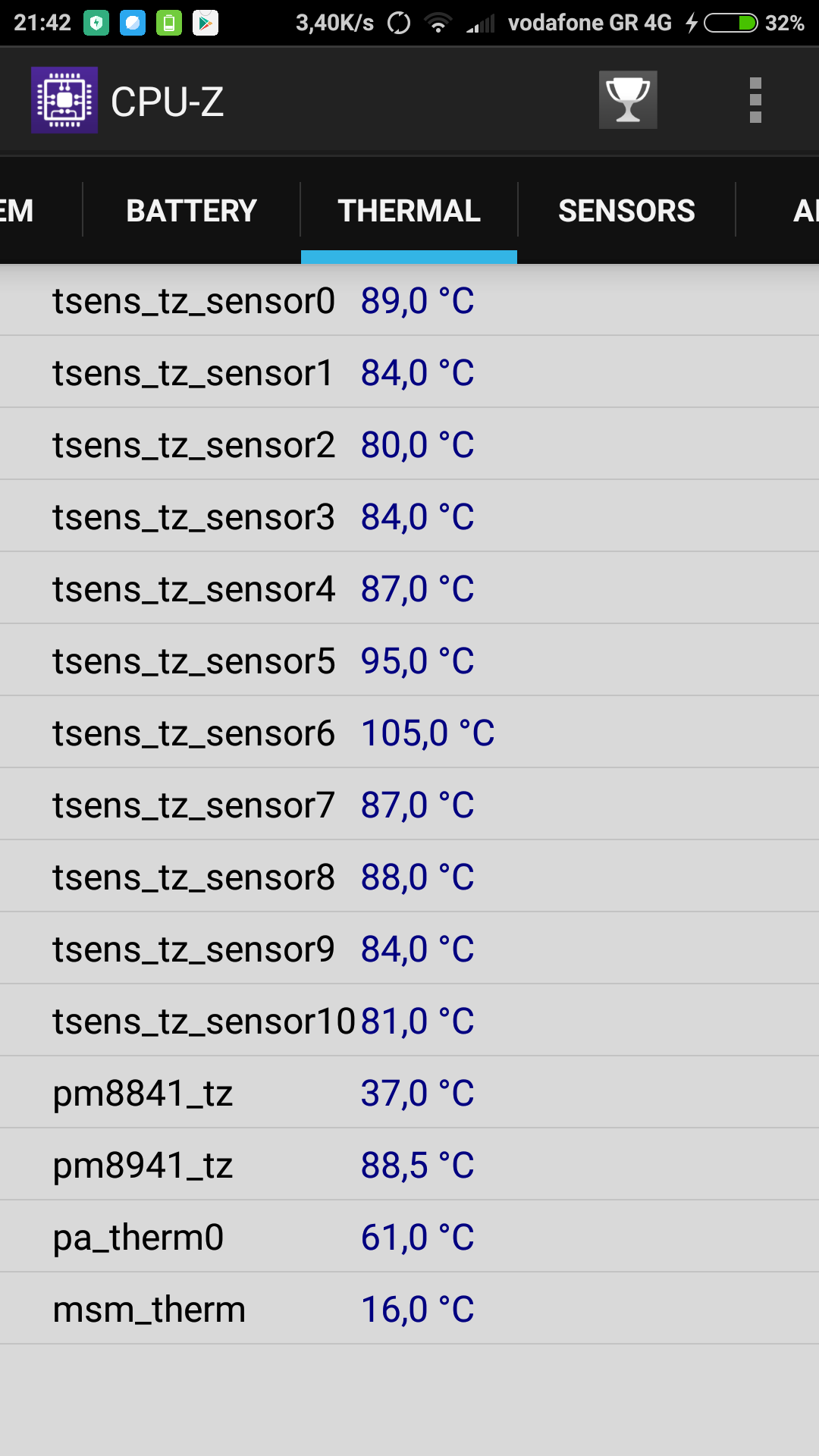Tap the Wi-Fi status icon
819x1456 pixels.
[x=438, y=23]
